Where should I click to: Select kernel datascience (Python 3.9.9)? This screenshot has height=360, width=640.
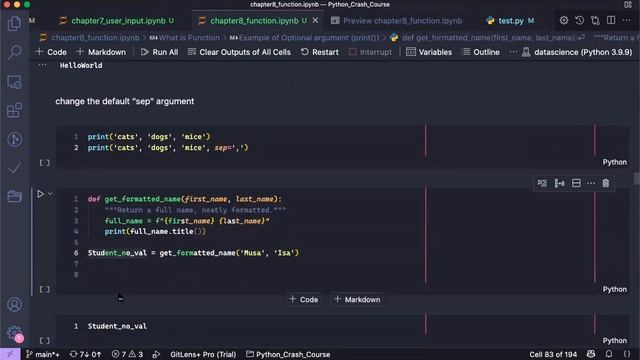(x=577, y=52)
